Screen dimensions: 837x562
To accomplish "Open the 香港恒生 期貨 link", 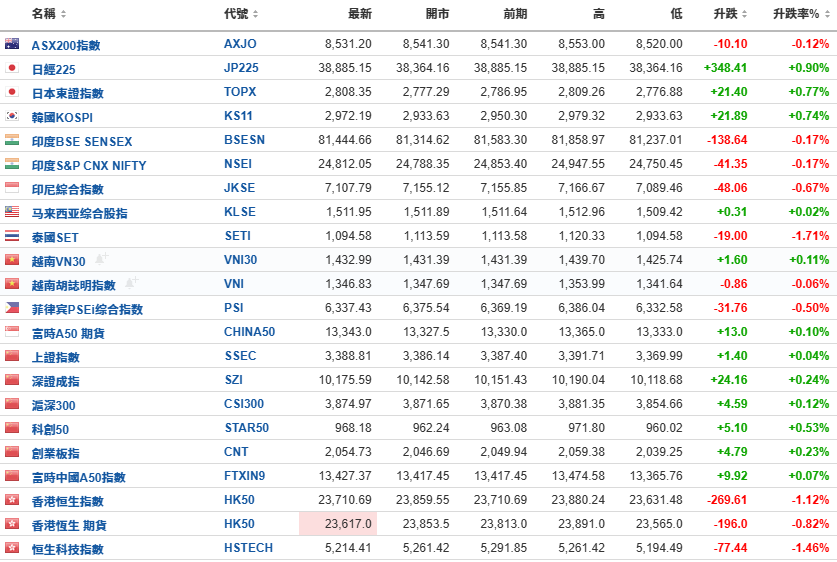I will click(69, 526).
